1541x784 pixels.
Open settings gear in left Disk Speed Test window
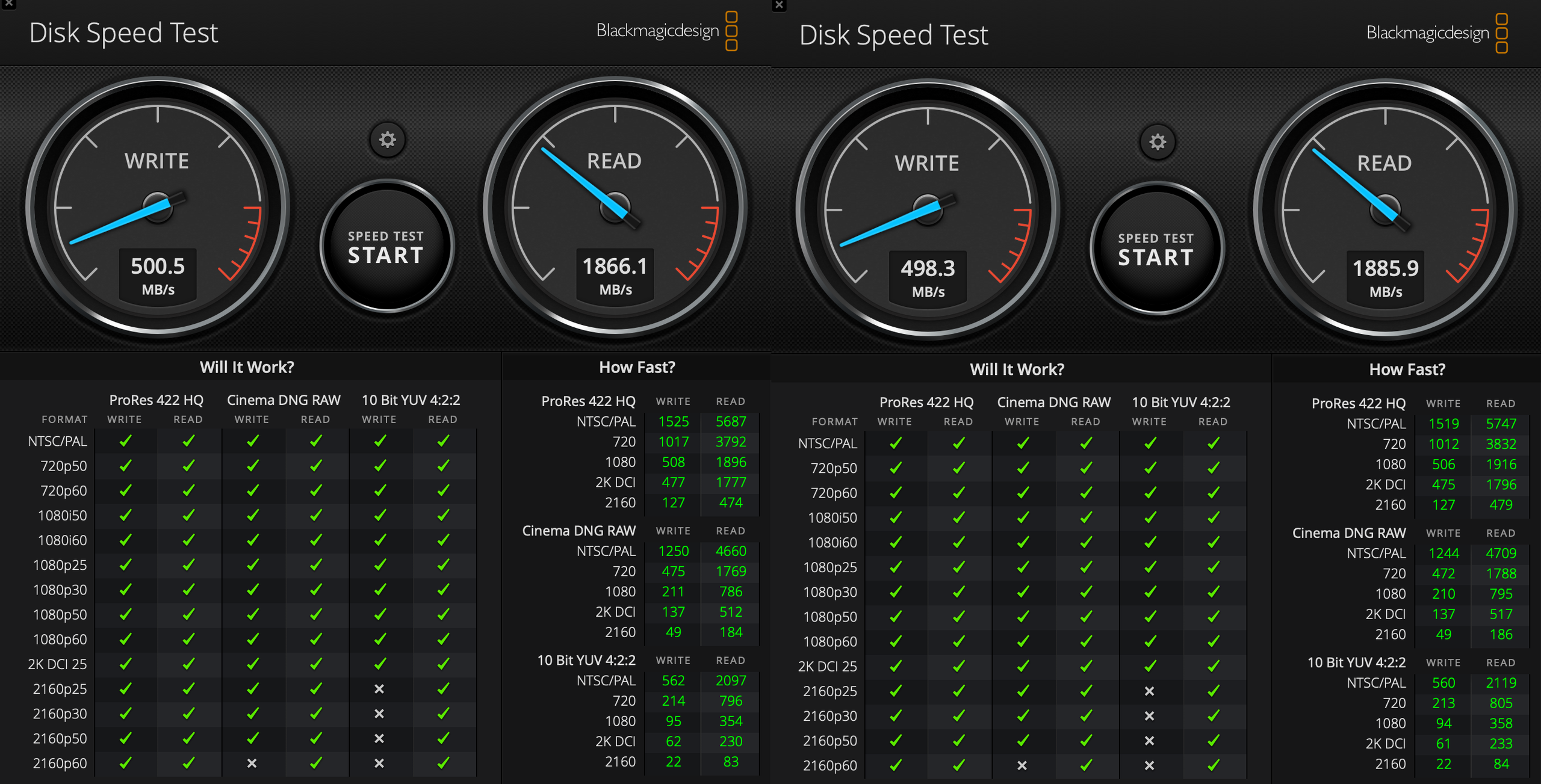pyautogui.click(x=387, y=140)
